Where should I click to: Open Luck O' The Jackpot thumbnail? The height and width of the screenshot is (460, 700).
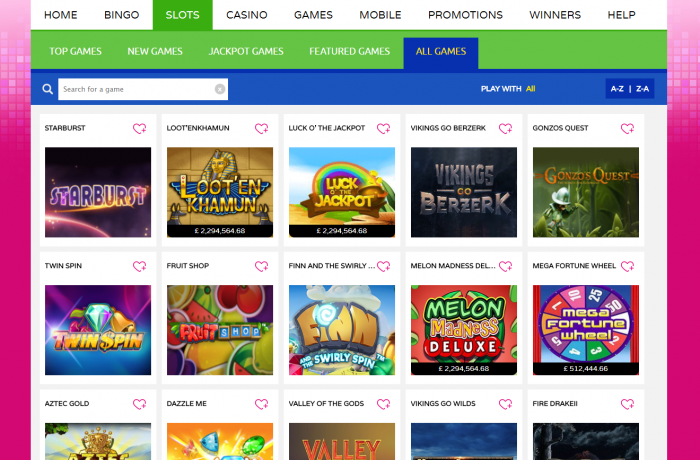[x=342, y=192]
